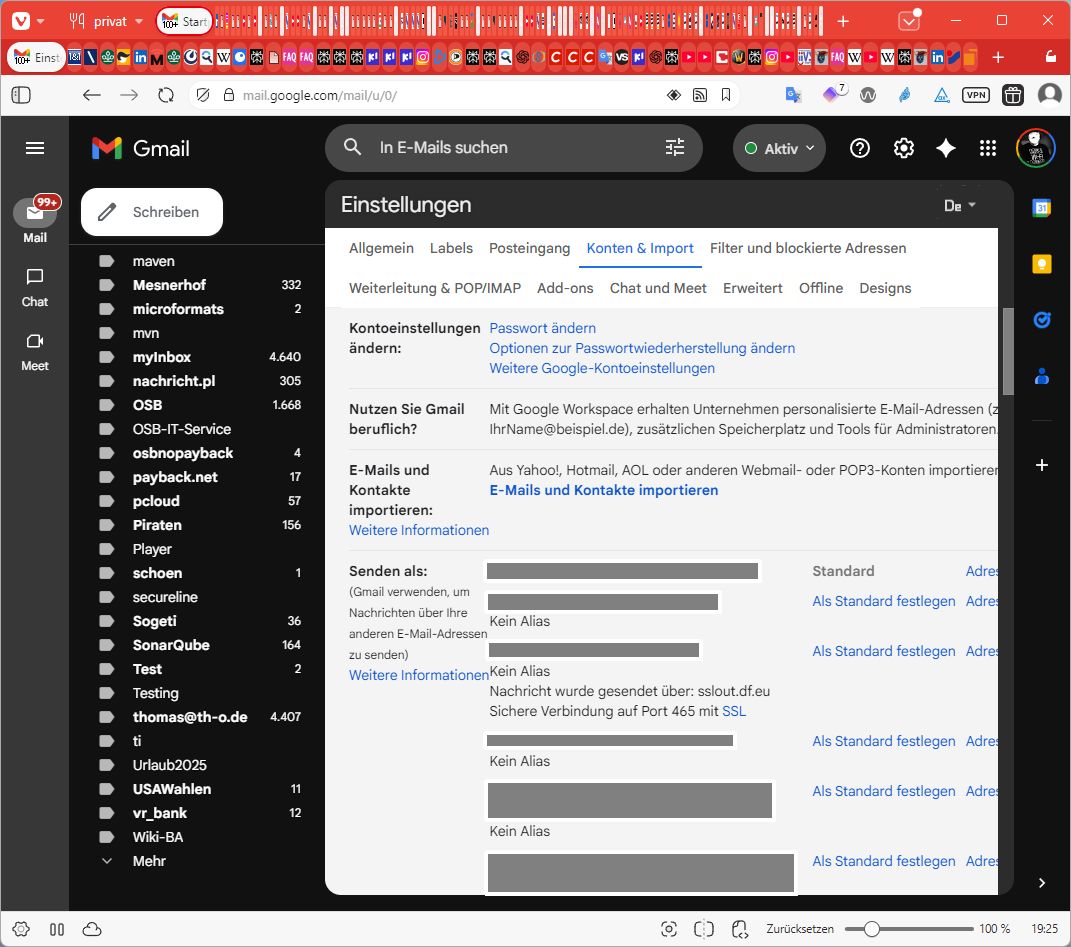The height and width of the screenshot is (947, 1071).
Task: Adjust the zoom slider in status bar
Action: tap(872, 929)
